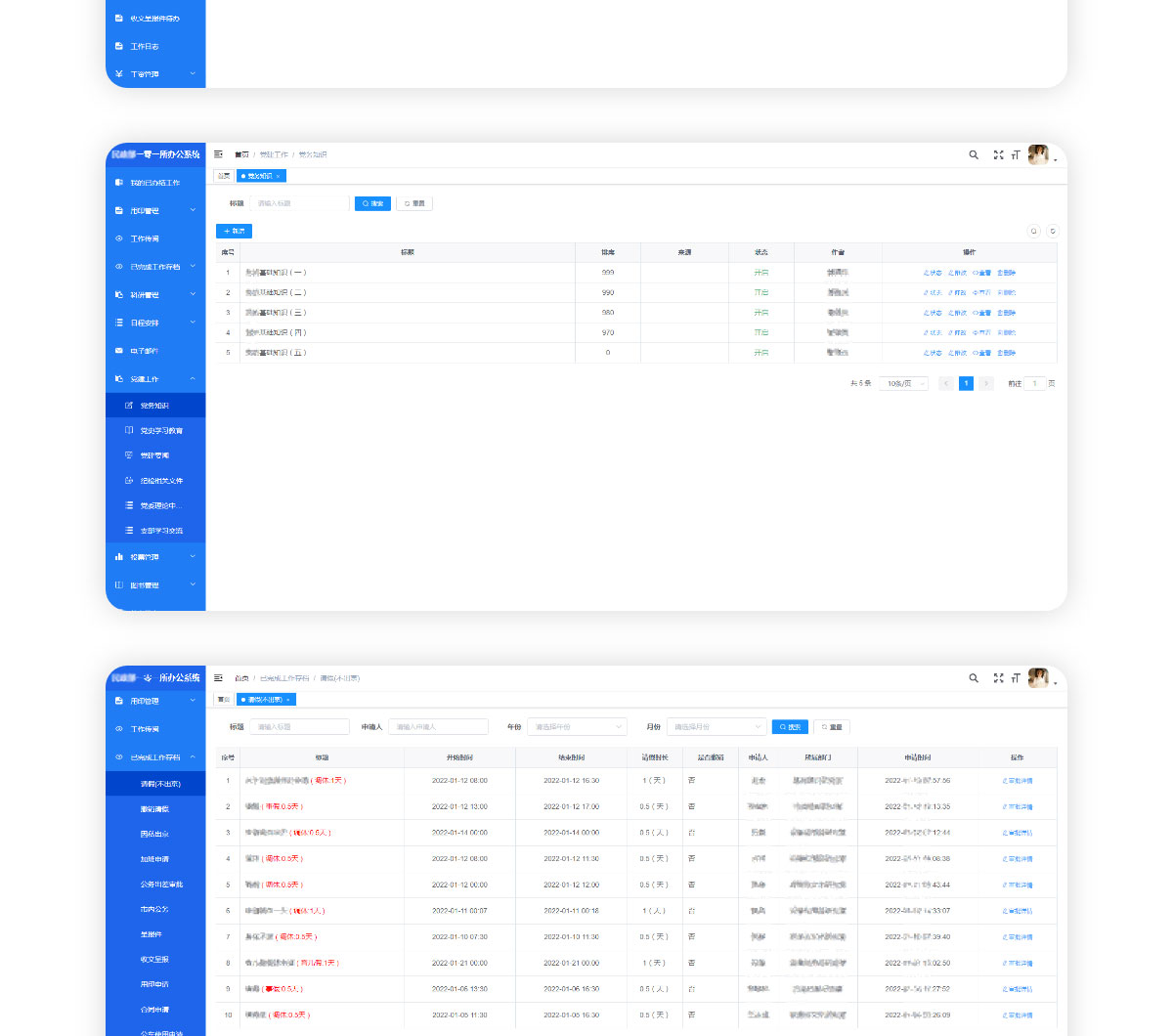Click the 申请人 applicant input field
This screenshot has width=1173, height=1036.
tap(438, 727)
